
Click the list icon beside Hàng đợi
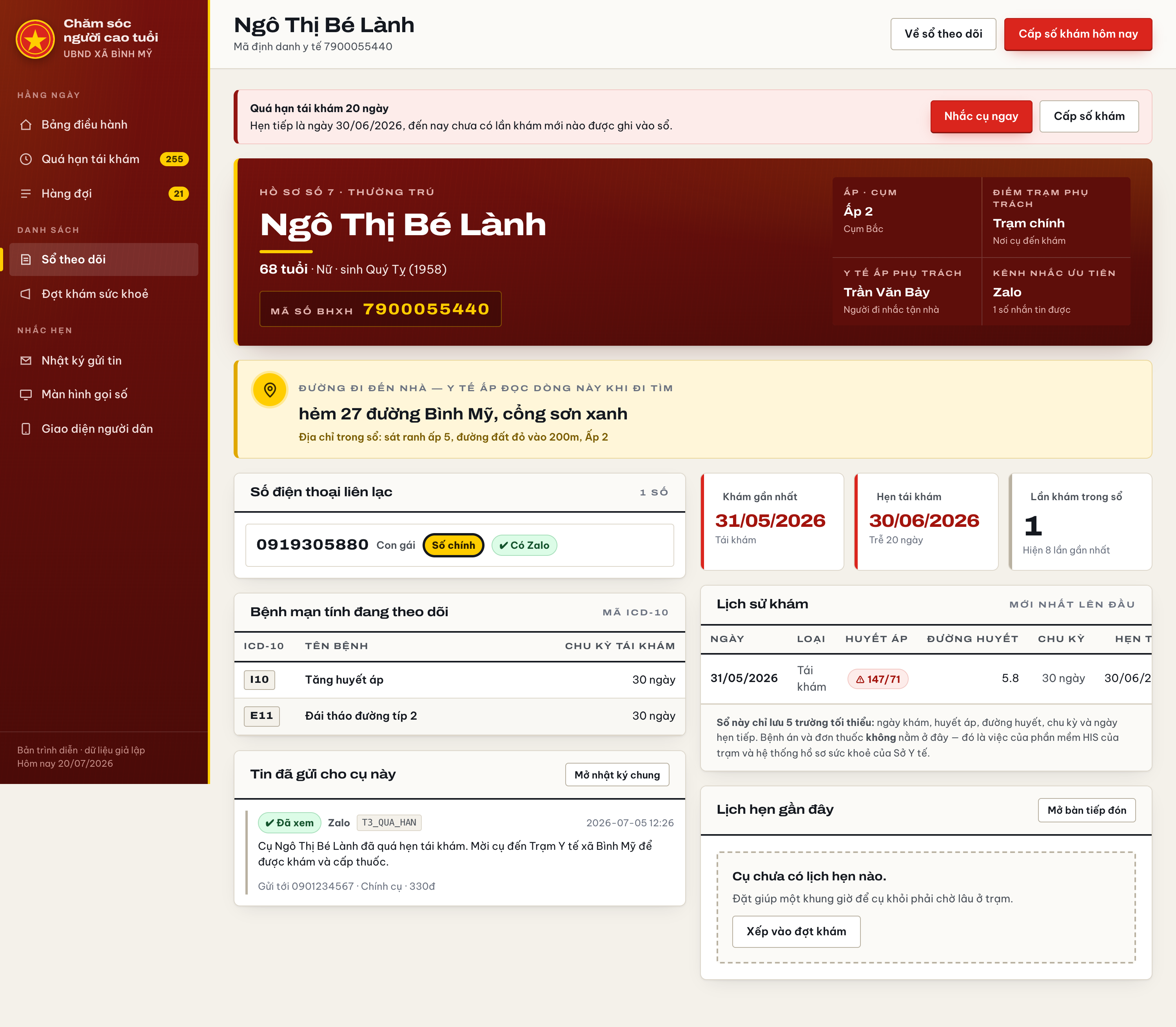coord(26,194)
